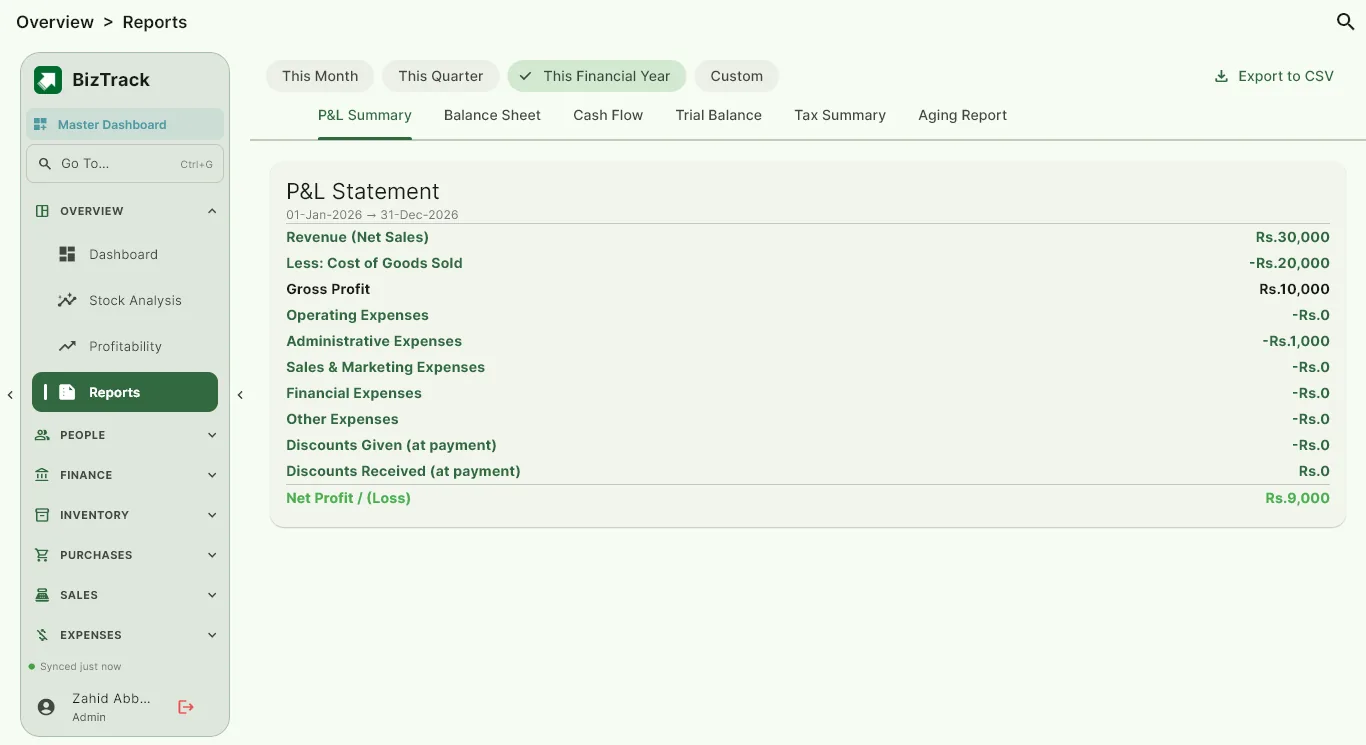Click the Profitability trend arrow icon
The height and width of the screenshot is (745, 1366).
point(67,346)
